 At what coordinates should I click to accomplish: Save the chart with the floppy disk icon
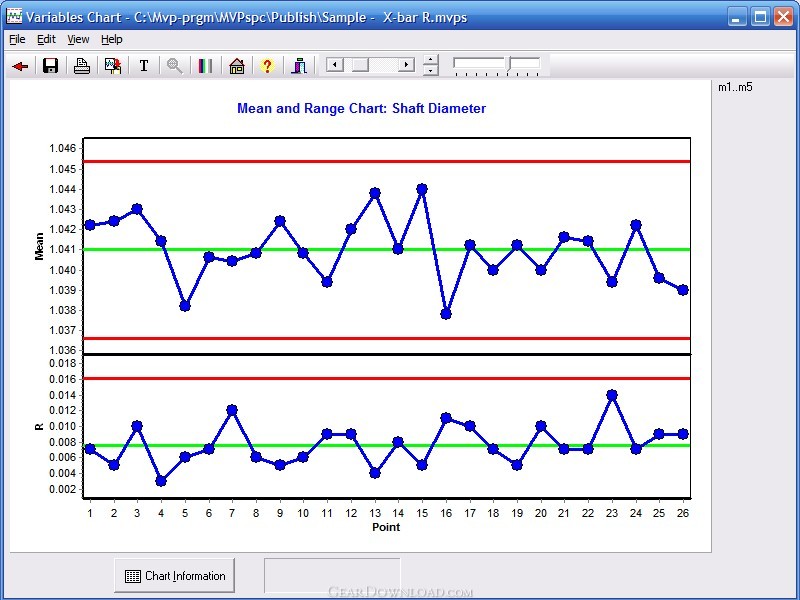50,66
